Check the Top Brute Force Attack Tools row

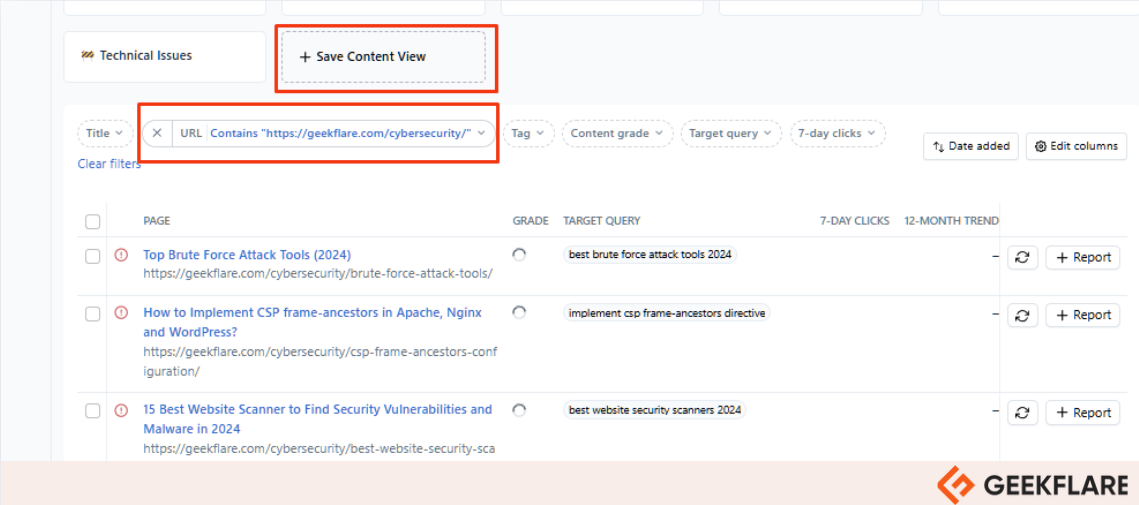tap(93, 256)
